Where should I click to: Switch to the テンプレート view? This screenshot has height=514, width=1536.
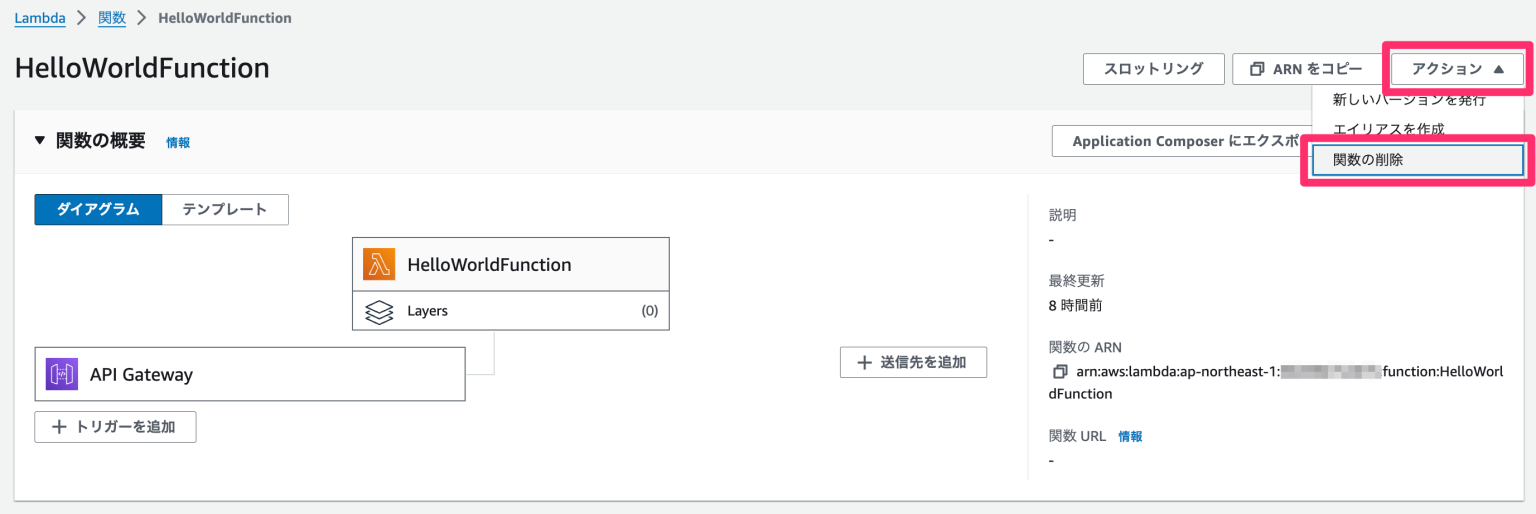coord(225,209)
